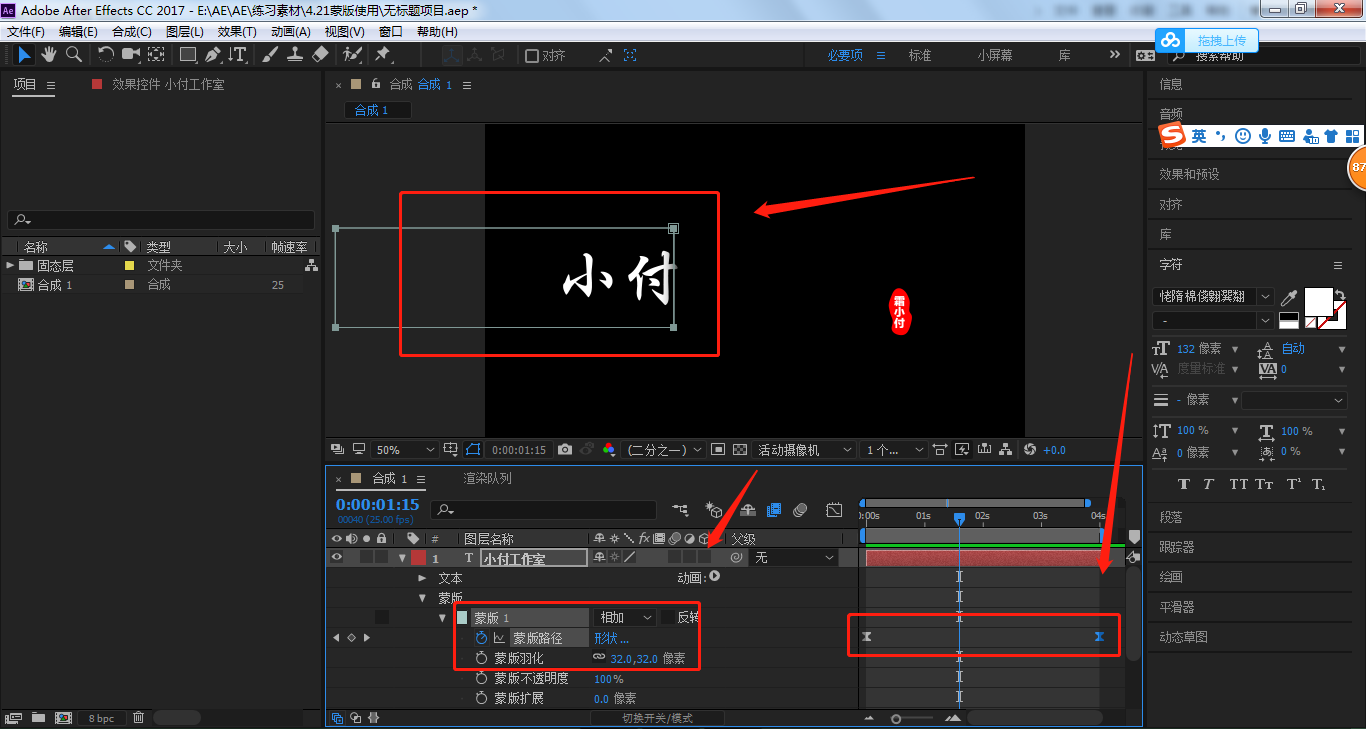Click the timeline zoom slider
Screen dimensions: 1366x729
point(897,718)
